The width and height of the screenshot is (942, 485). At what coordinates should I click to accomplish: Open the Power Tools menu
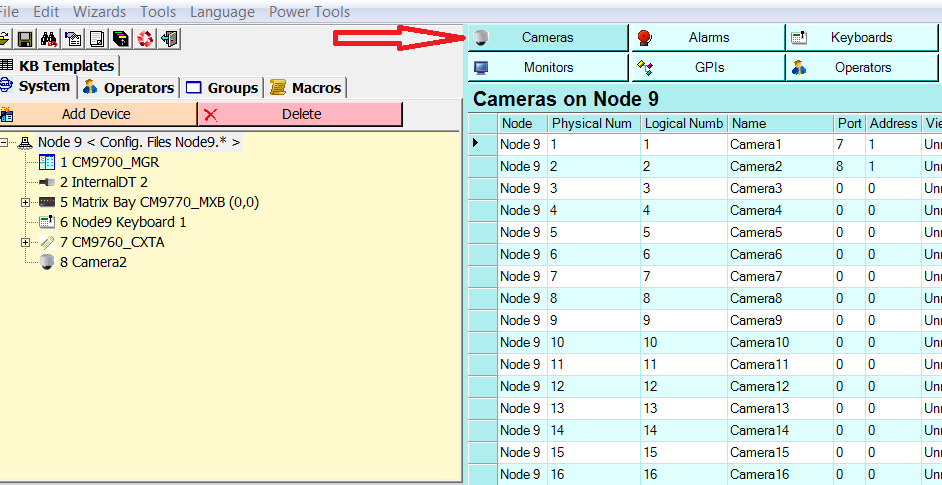click(x=309, y=12)
